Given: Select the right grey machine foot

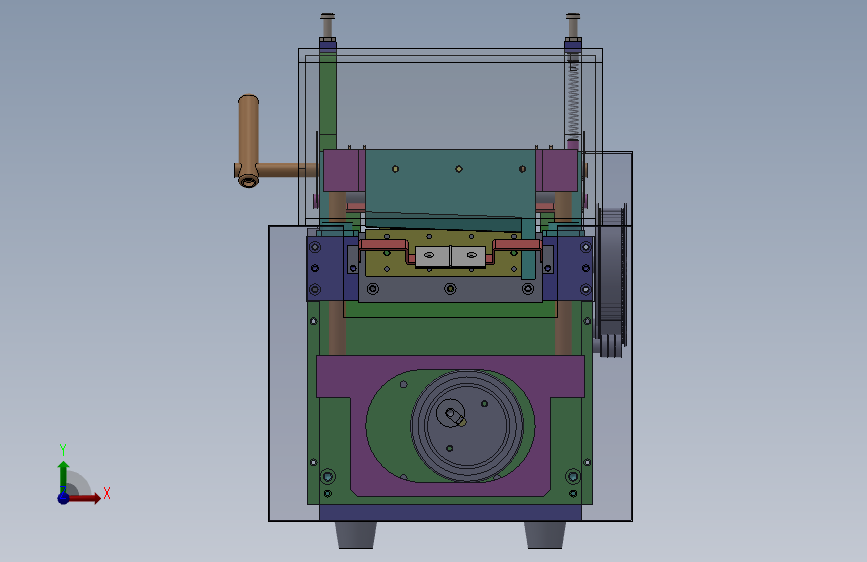Looking at the screenshot, I should 545,535.
